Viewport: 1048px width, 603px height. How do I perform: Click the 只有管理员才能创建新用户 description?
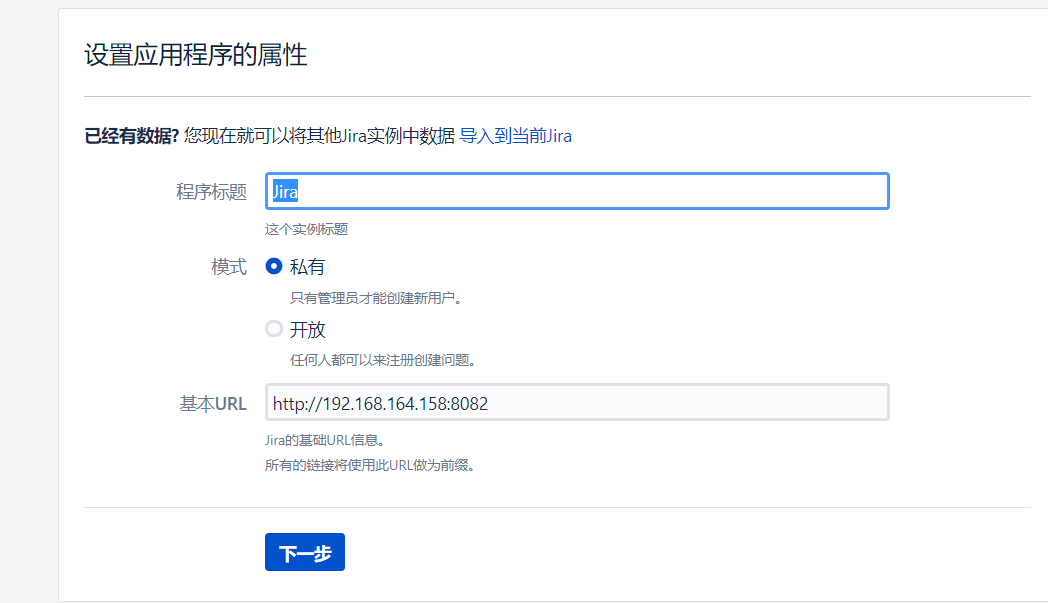376,297
